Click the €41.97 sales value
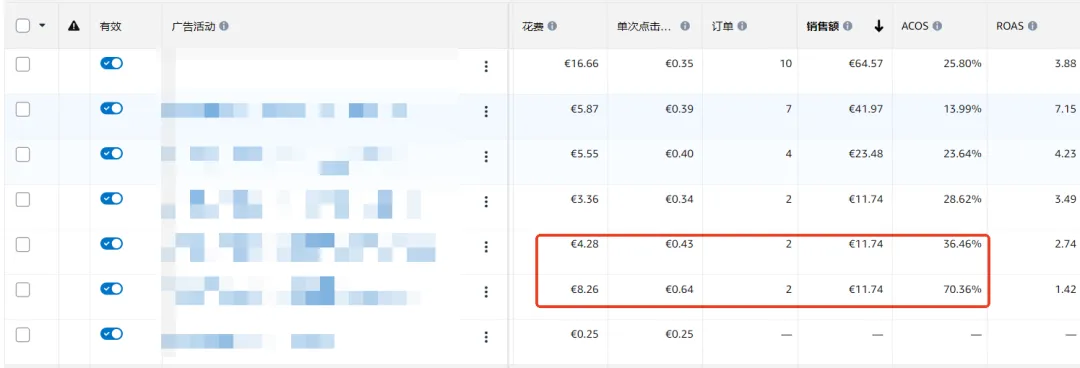This screenshot has height=368, width=1080. pyautogui.click(x=866, y=109)
